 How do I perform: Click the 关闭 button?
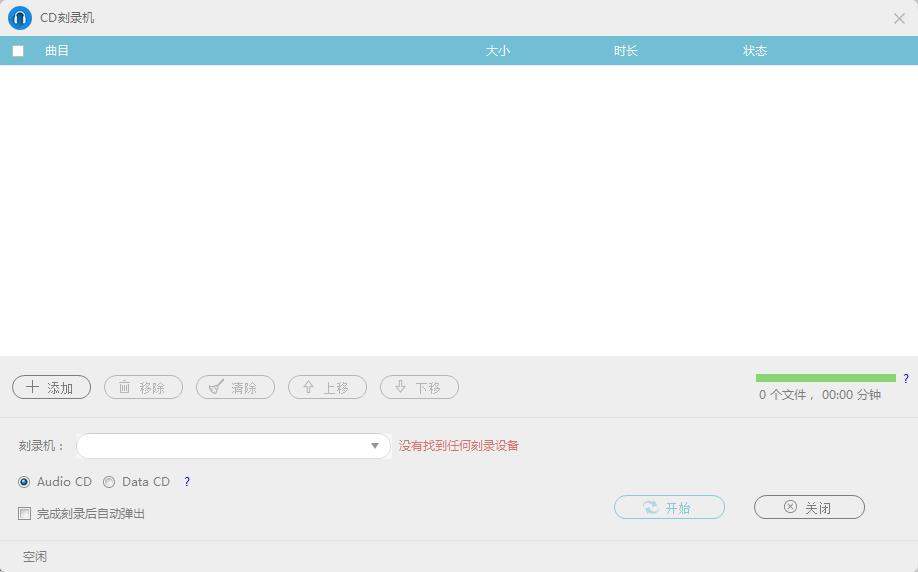[809, 507]
